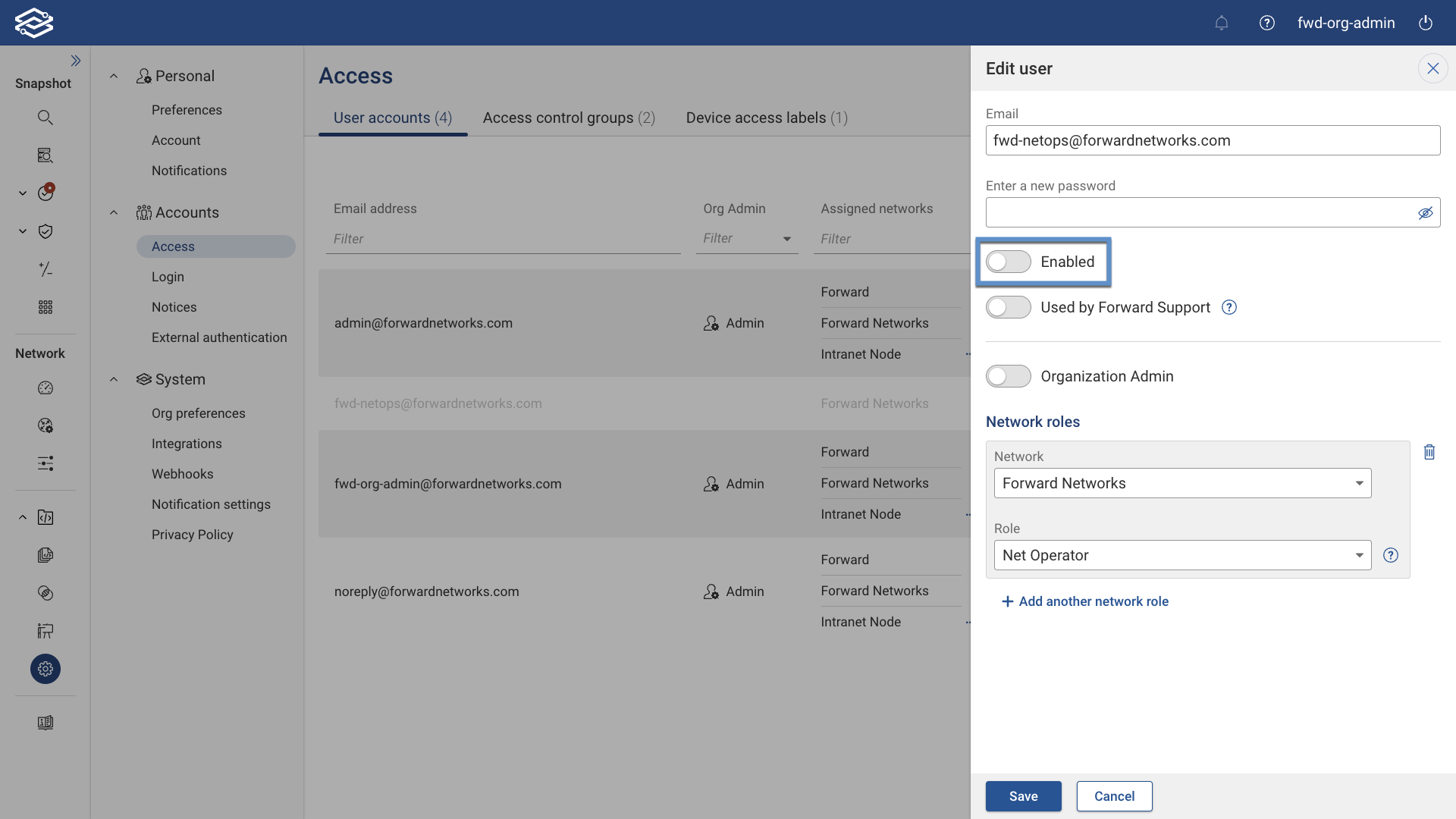Collapse the Accounts section chevron
Image resolution: width=1456 pixels, height=819 pixels.
coord(114,212)
